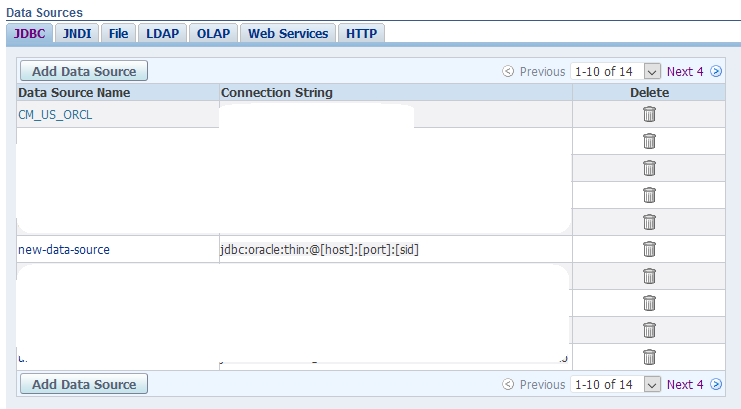The image size is (741, 409).
Task: Click the bottom Previous page arrow icon
Action: [508, 384]
